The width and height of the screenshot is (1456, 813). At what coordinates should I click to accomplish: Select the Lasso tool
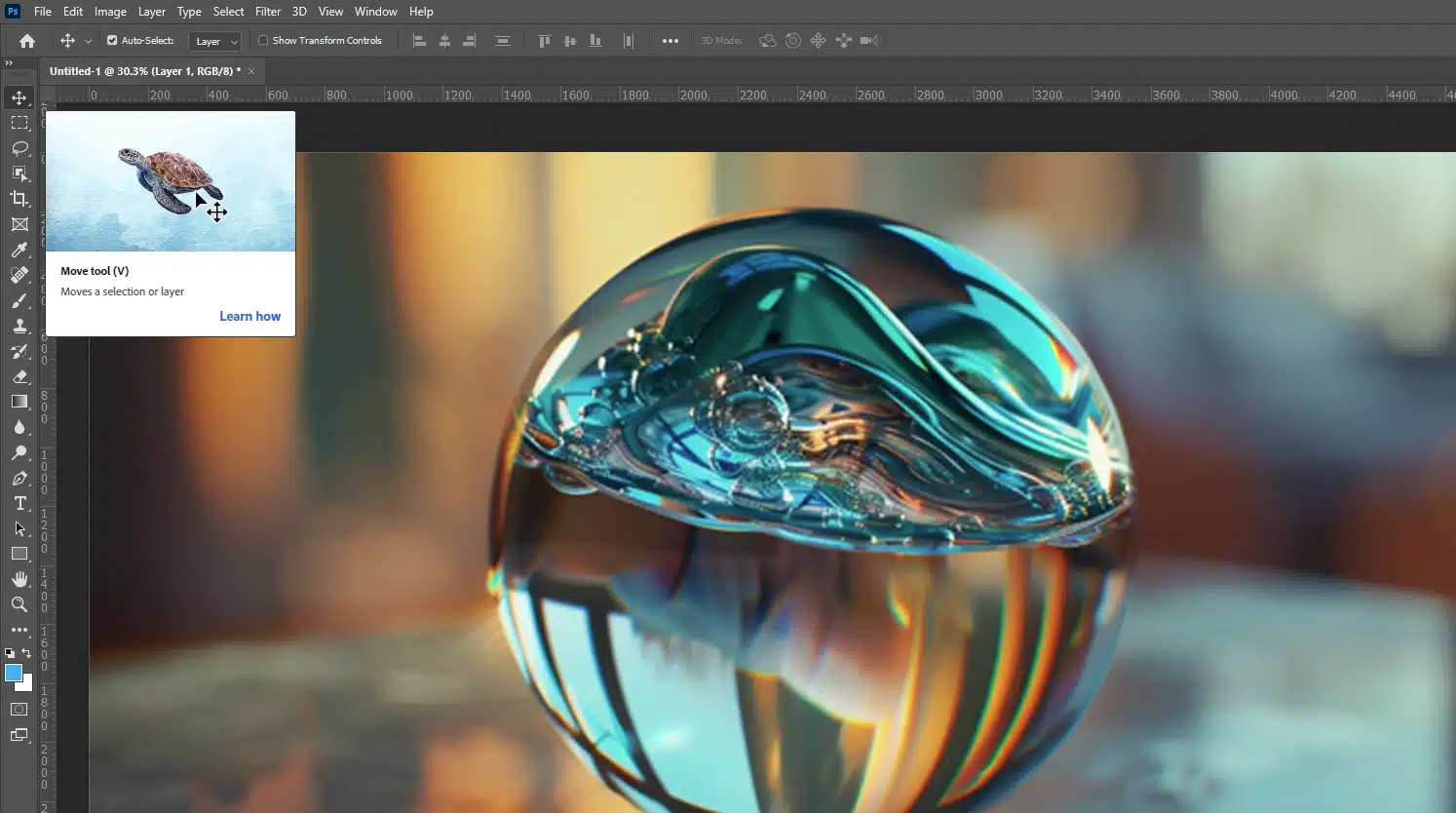(x=19, y=148)
